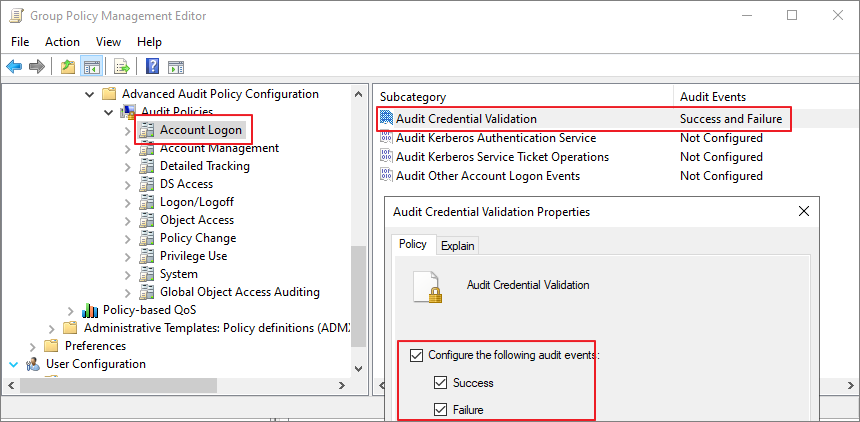
Task: Click the Audit Credential Validation row icon
Action: click(x=386, y=118)
